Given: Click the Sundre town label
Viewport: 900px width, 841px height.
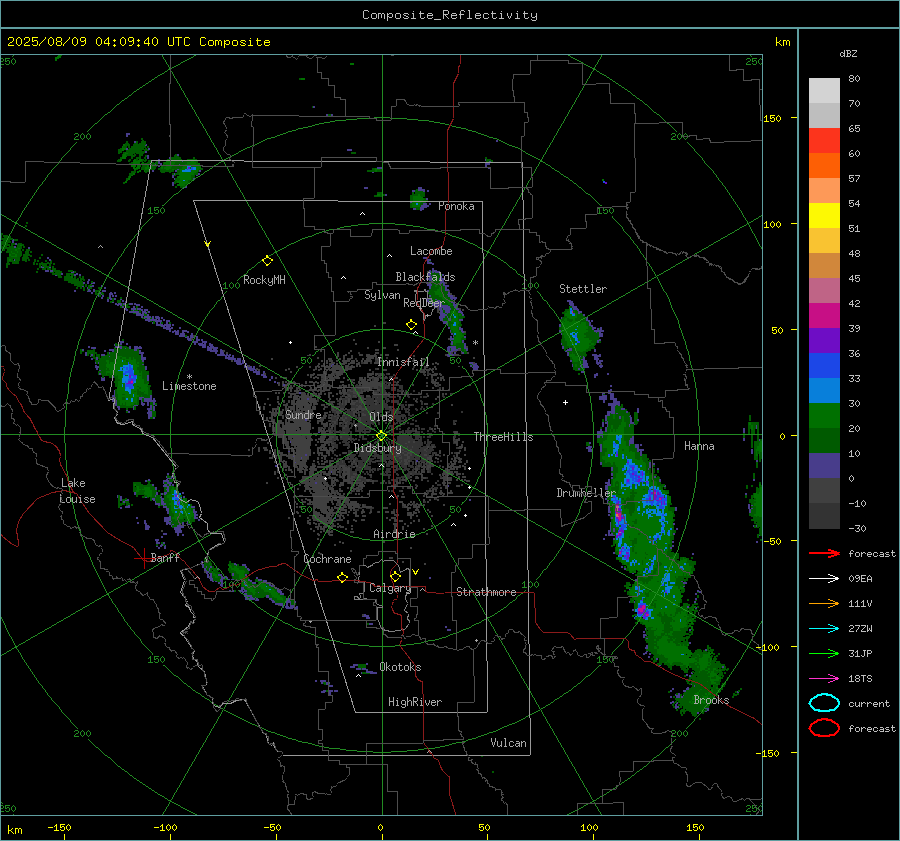Looking at the screenshot, I should coord(303,414).
